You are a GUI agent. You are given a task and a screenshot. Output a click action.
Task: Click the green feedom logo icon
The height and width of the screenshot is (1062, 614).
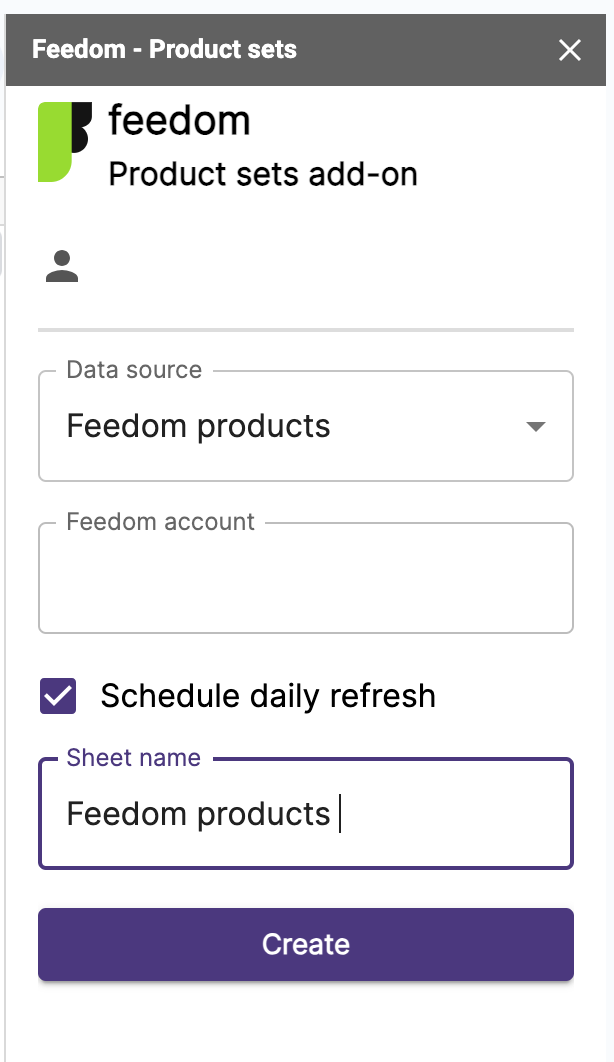(64, 142)
